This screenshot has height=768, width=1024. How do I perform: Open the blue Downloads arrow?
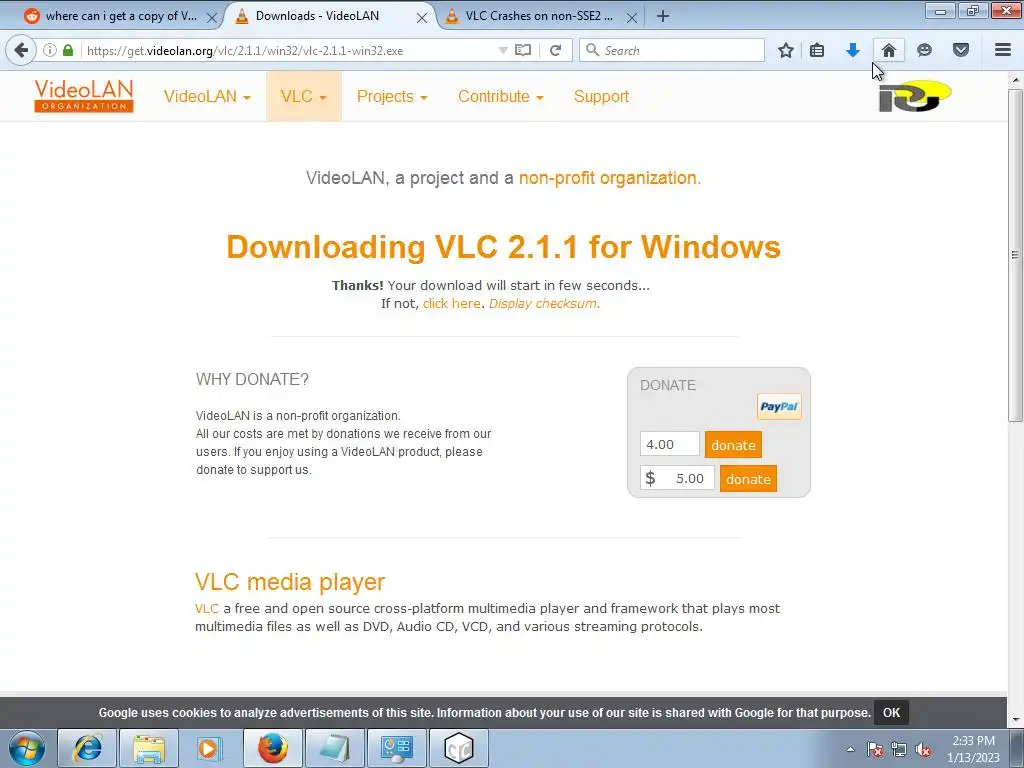pyautogui.click(x=853, y=50)
